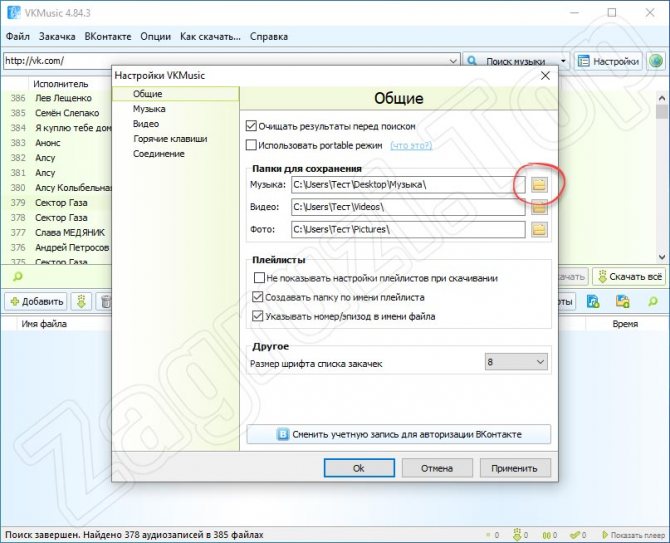The width and height of the screenshot is (670, 543).
Task: Click the Применить button
Action: pyautogui.click(x=515, y=468)
